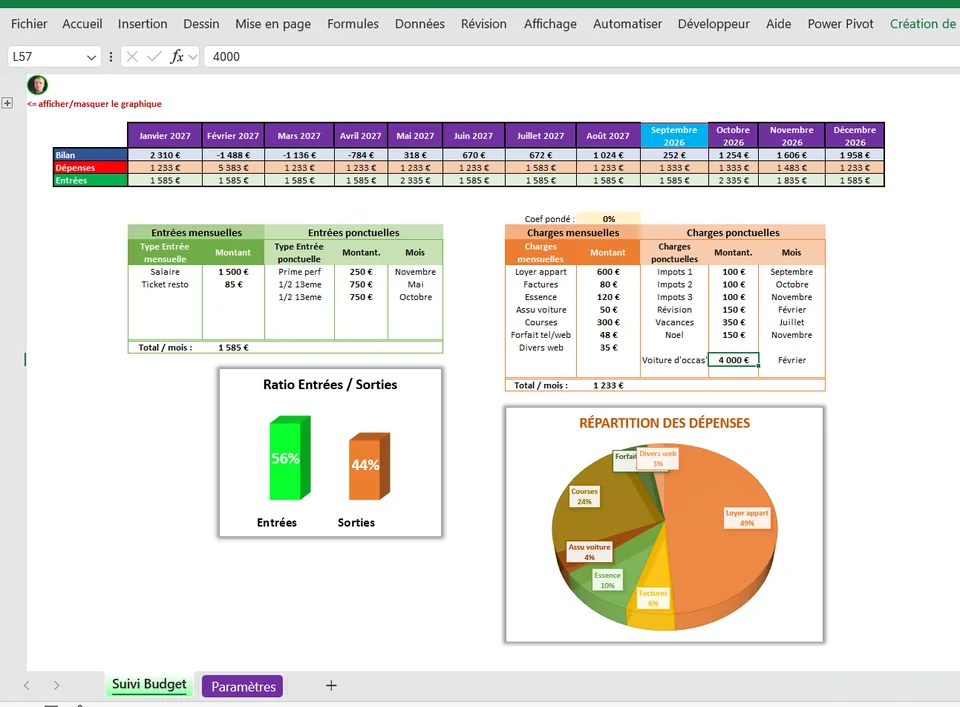Switch to the Power Pivot tab

(841, 24)
